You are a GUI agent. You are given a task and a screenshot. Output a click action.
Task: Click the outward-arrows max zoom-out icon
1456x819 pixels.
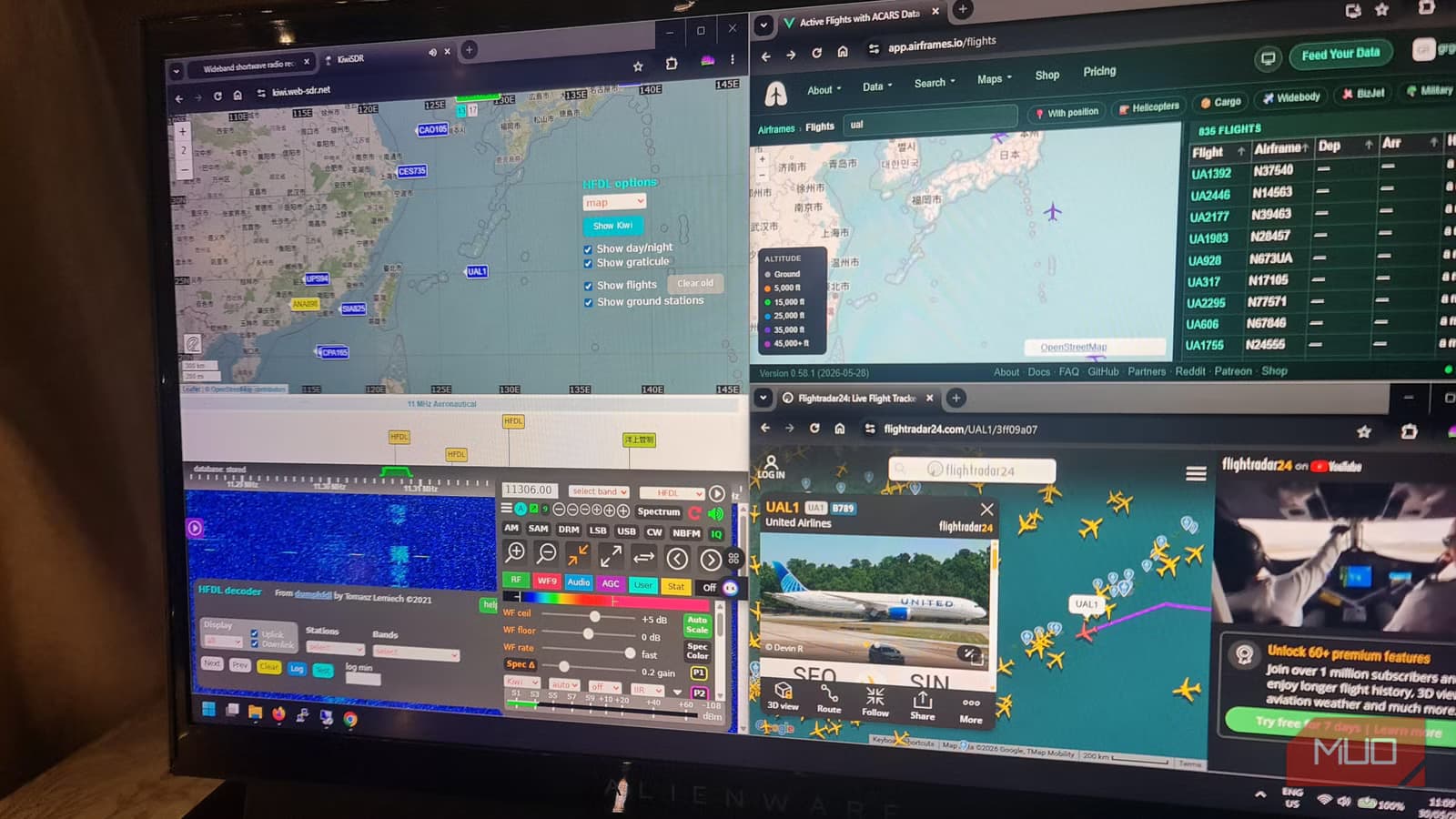[x=611, y=555]
